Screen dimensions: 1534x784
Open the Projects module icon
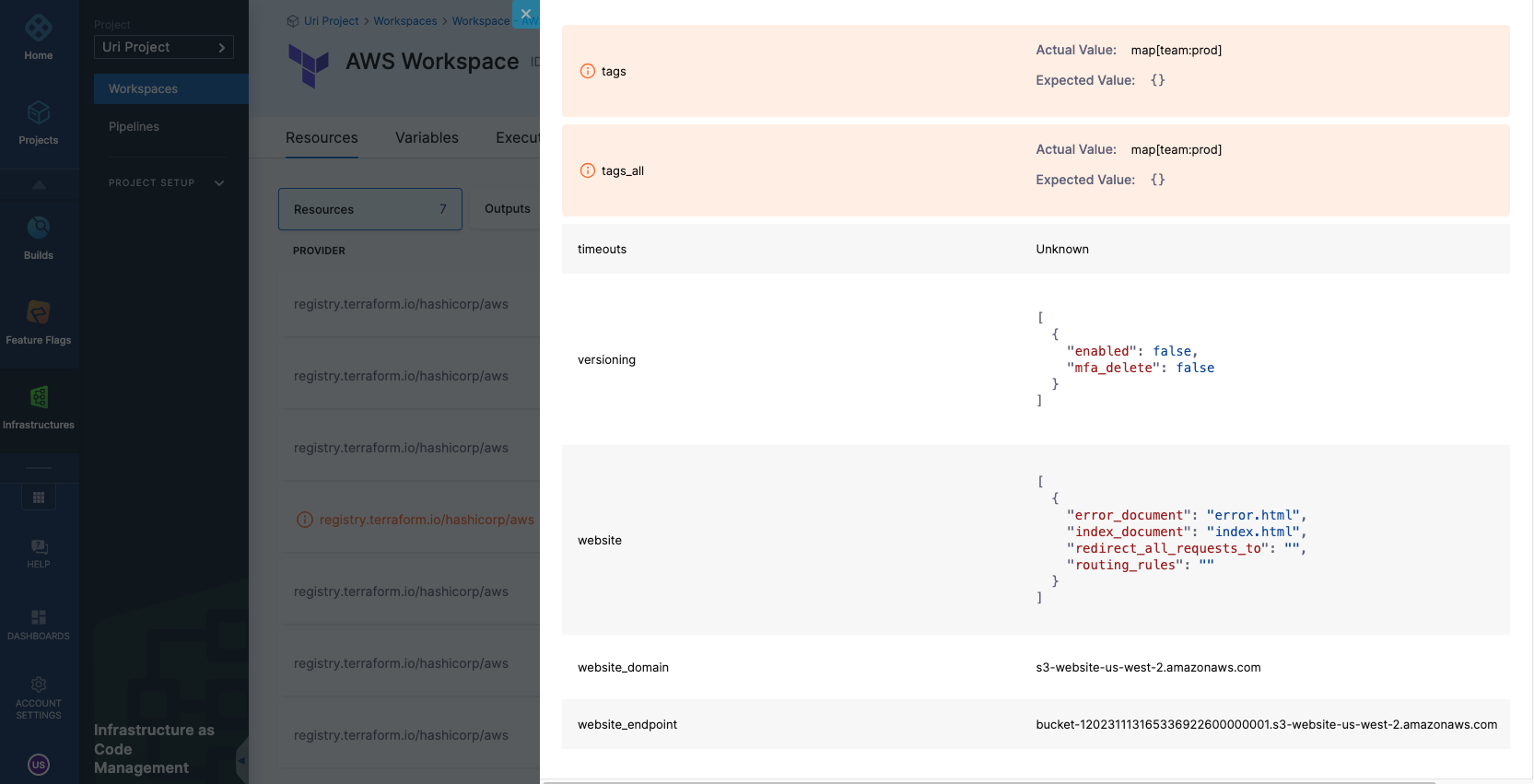pos(39,113)
